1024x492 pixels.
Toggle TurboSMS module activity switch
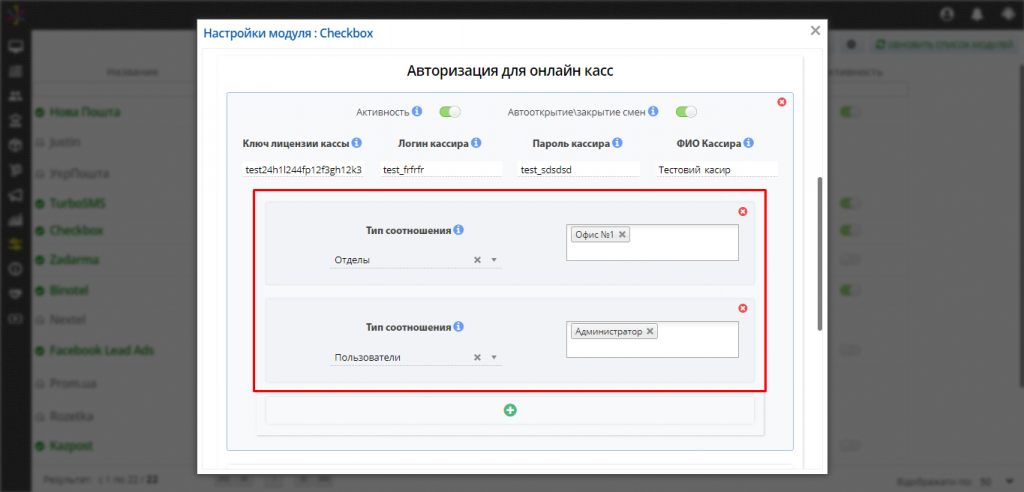851,204
